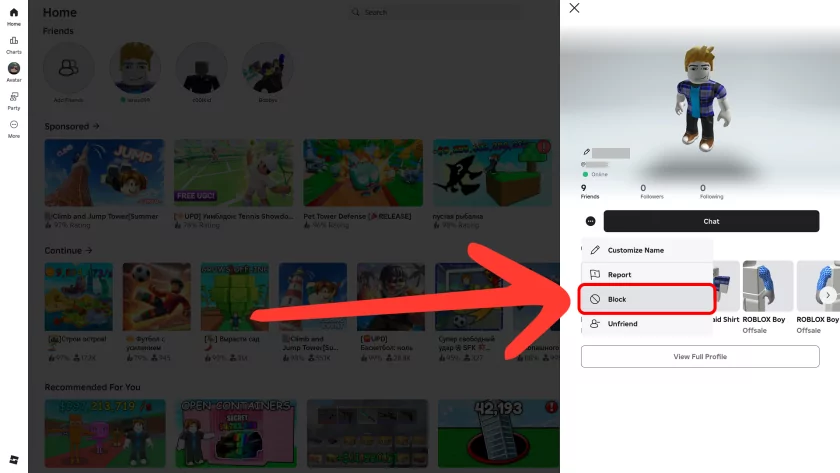Open the 0 Followers list
The height and width of the screenshot is (473, 840).
[x=651, y=192]
